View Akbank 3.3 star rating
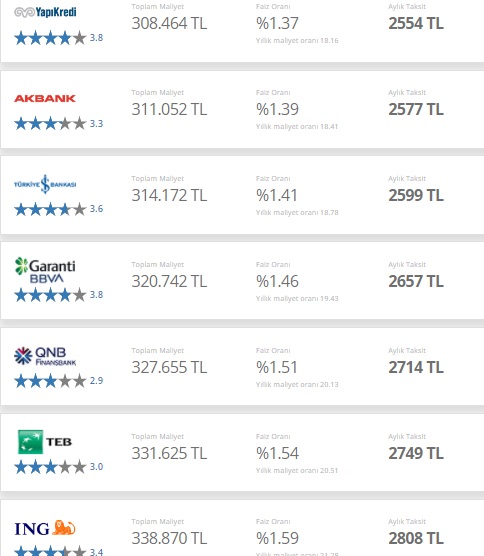This screenshot has width=484, height=556. click(59, 124)
